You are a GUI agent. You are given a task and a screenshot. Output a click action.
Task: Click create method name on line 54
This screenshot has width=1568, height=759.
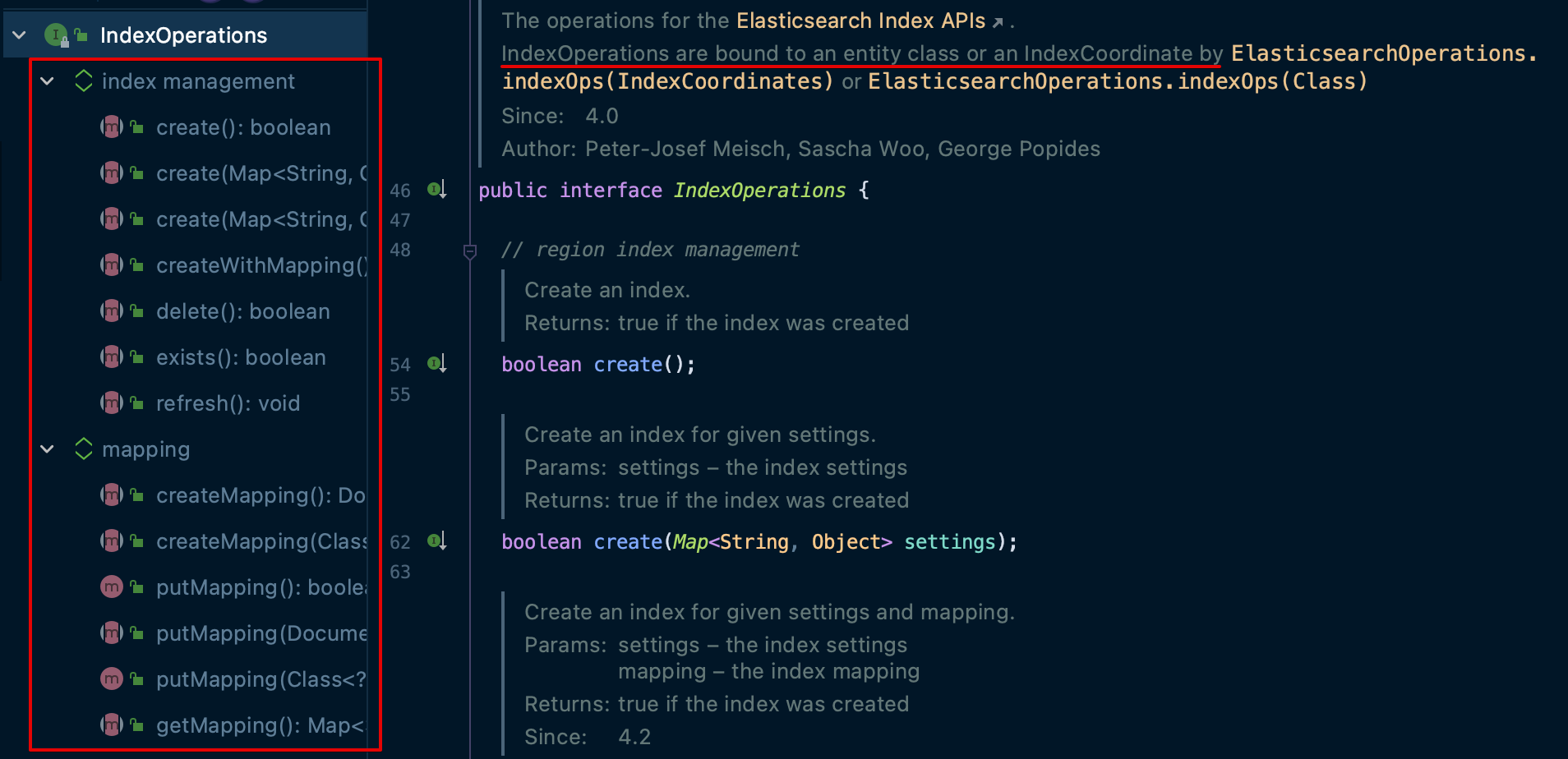pos(628,364)
